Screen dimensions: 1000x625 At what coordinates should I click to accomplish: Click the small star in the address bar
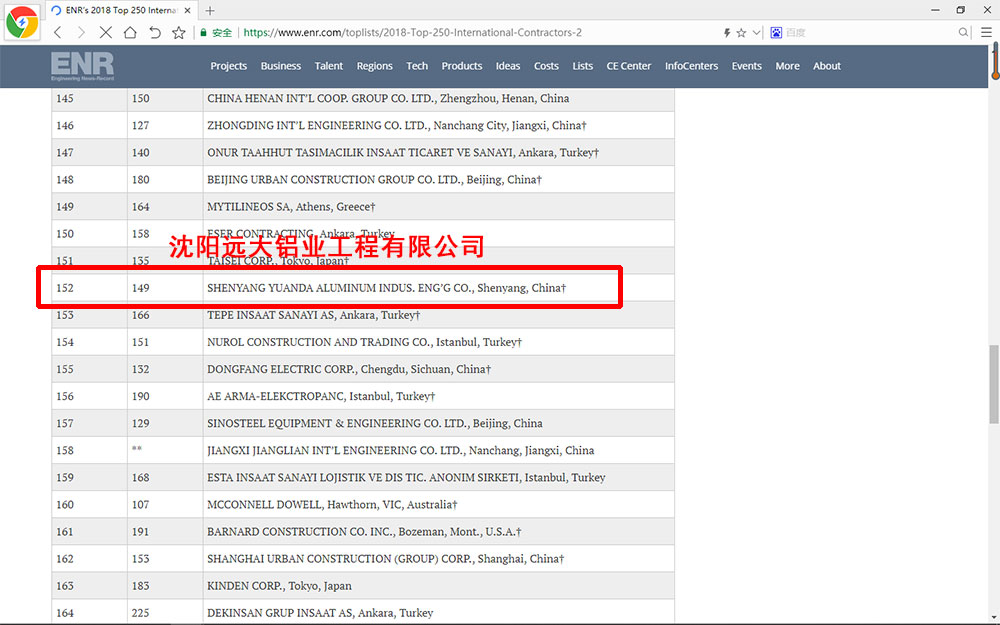tap(741, 33)
